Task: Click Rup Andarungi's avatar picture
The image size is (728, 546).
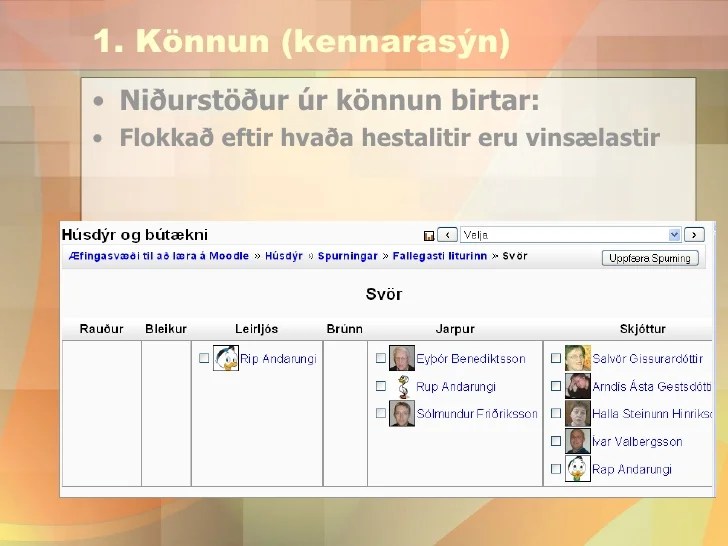Action: point(403,386)
